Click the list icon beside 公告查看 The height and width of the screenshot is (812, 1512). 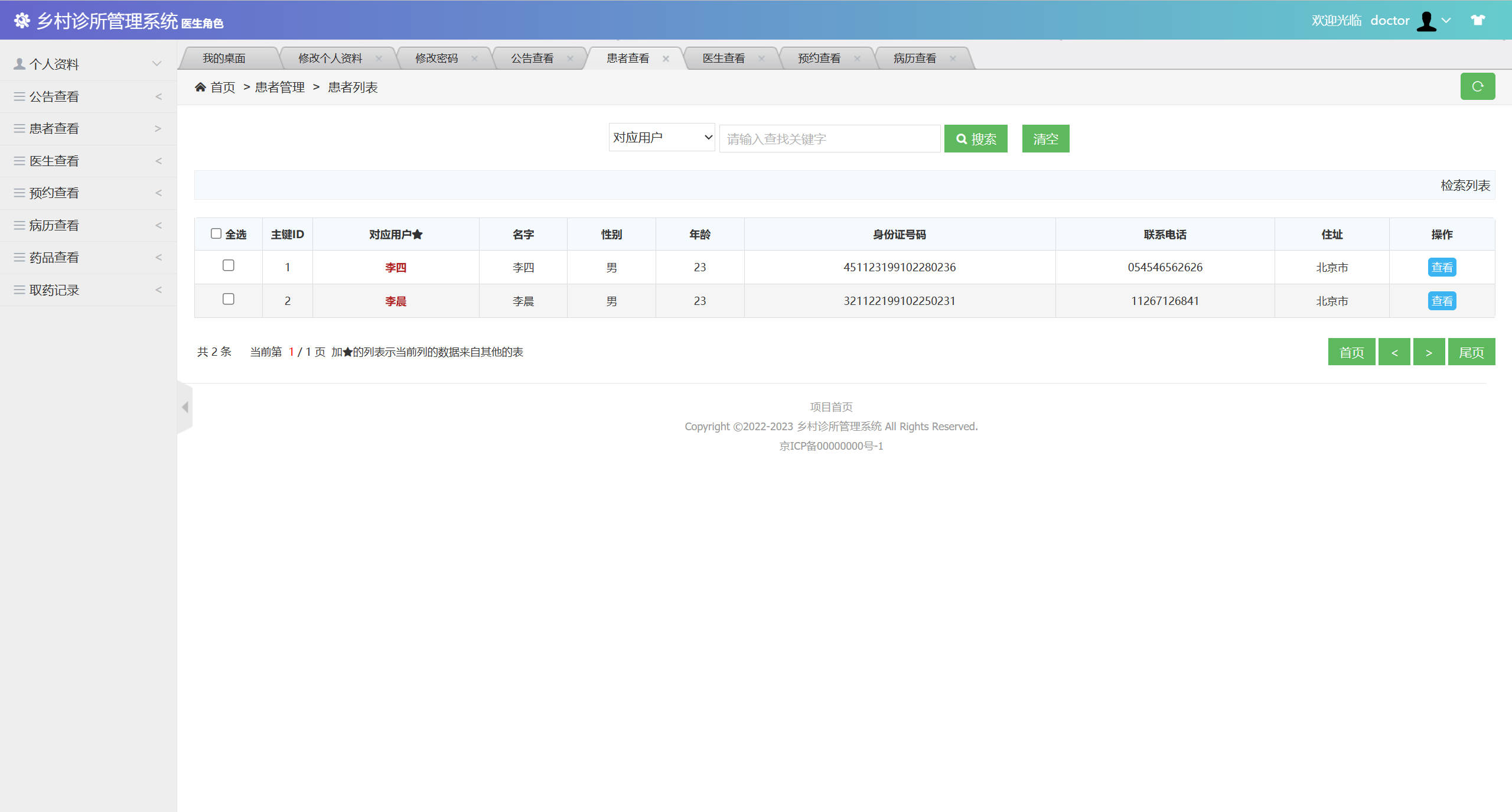click(18, 95)
